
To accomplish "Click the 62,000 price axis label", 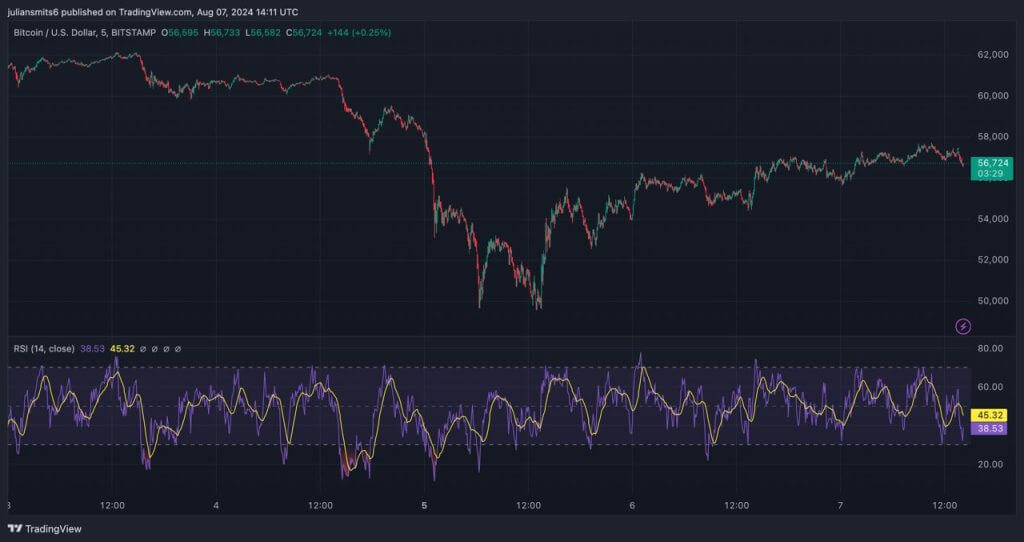I will tap(993, 55).
